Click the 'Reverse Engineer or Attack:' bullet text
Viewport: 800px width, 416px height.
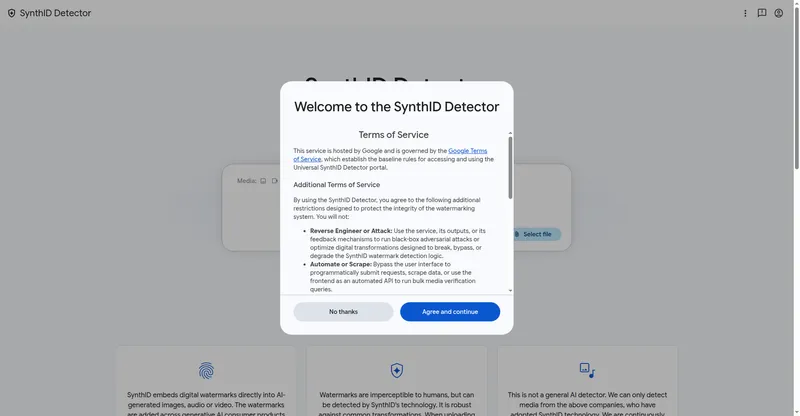point(351,231)
